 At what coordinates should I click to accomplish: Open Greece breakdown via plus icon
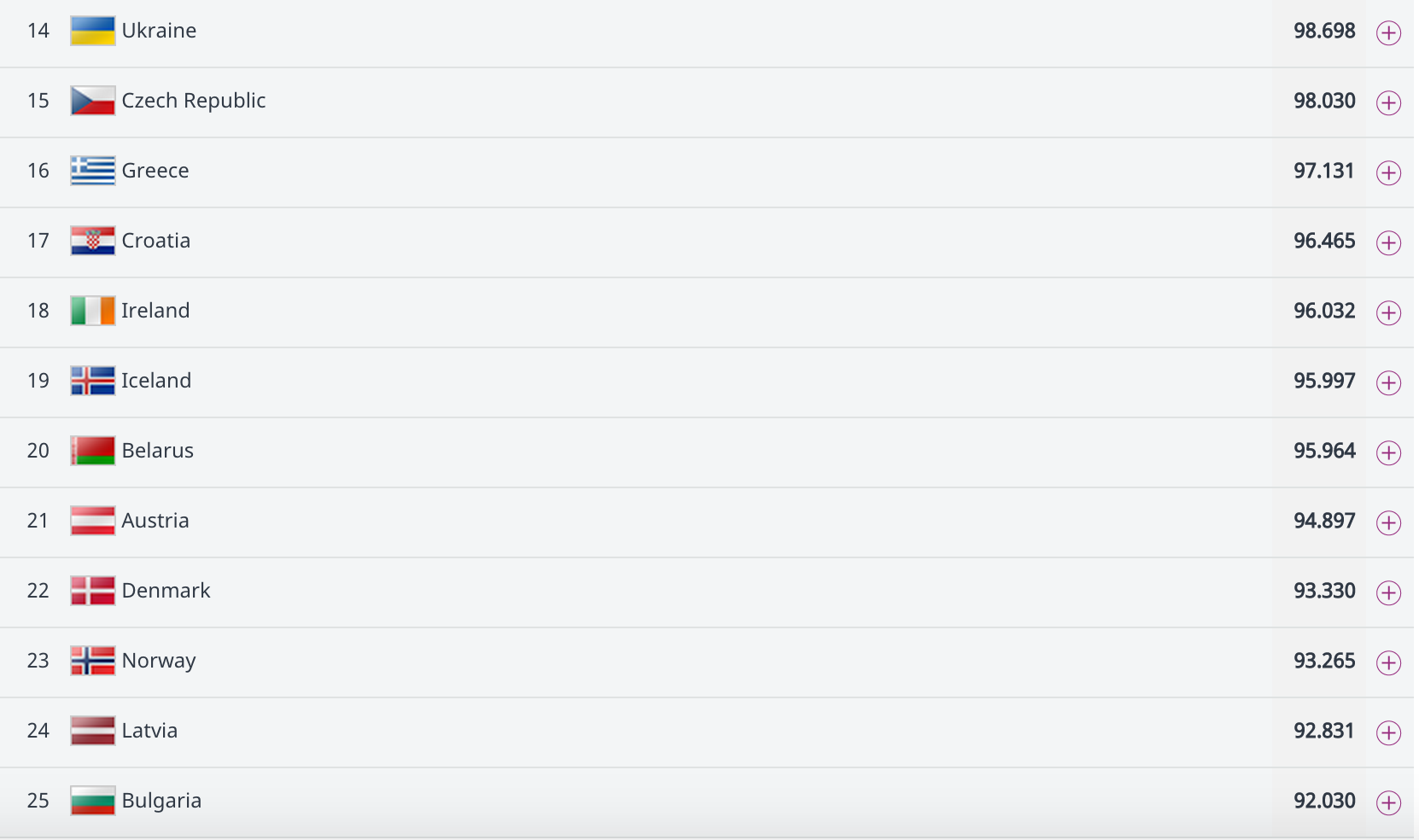pyautogui.click(x=1389, y=173)
